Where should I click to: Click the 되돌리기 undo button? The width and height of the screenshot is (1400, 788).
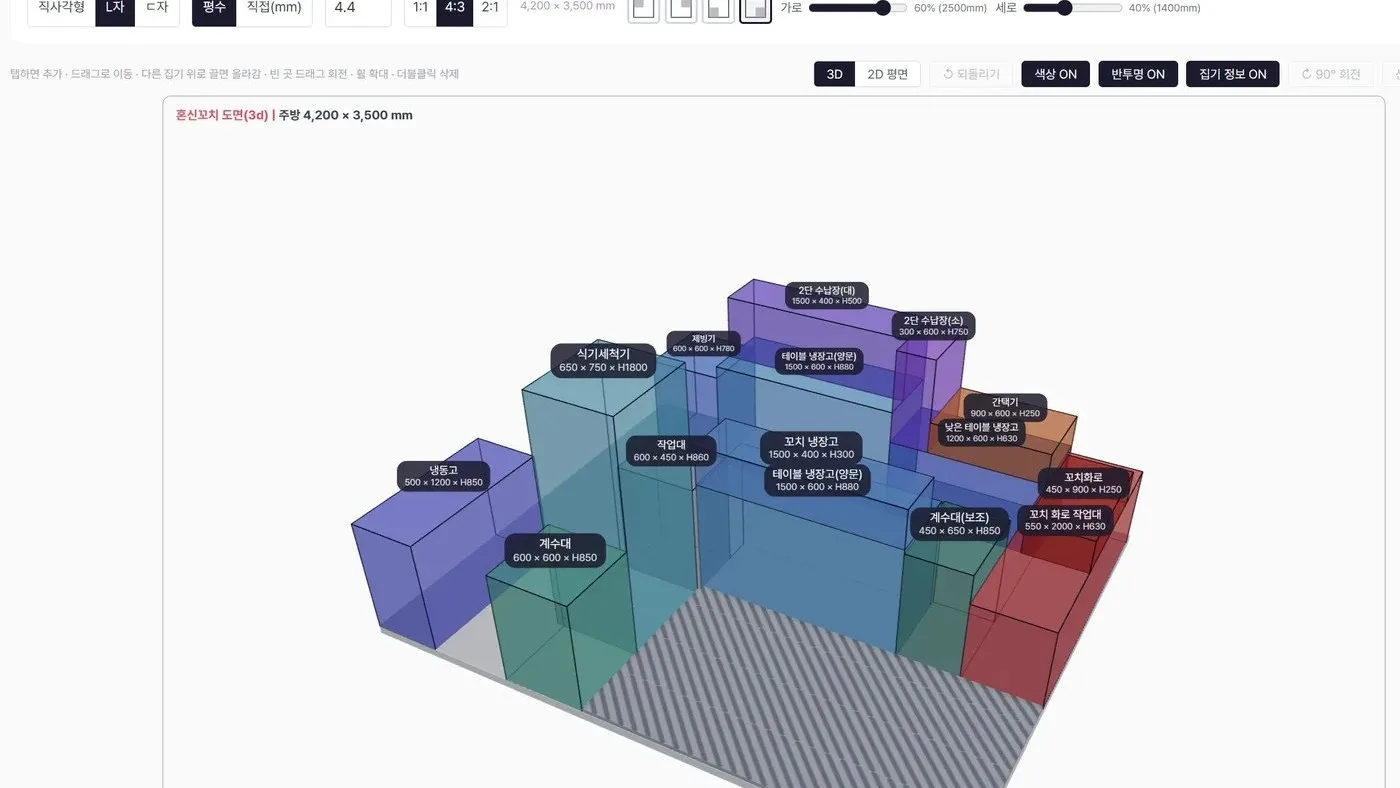tap(971, 74)
